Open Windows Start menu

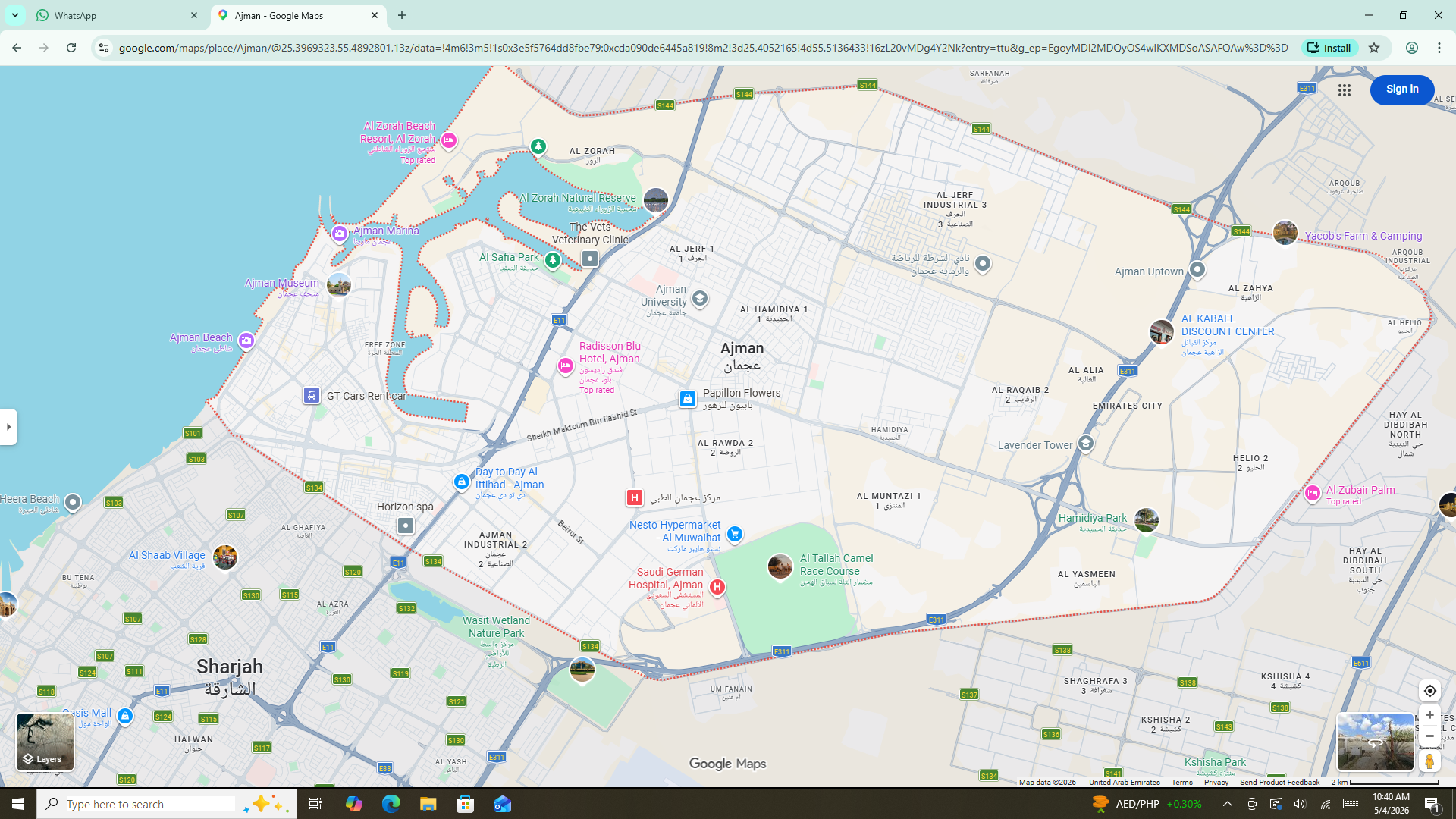(x=18, y=804)
